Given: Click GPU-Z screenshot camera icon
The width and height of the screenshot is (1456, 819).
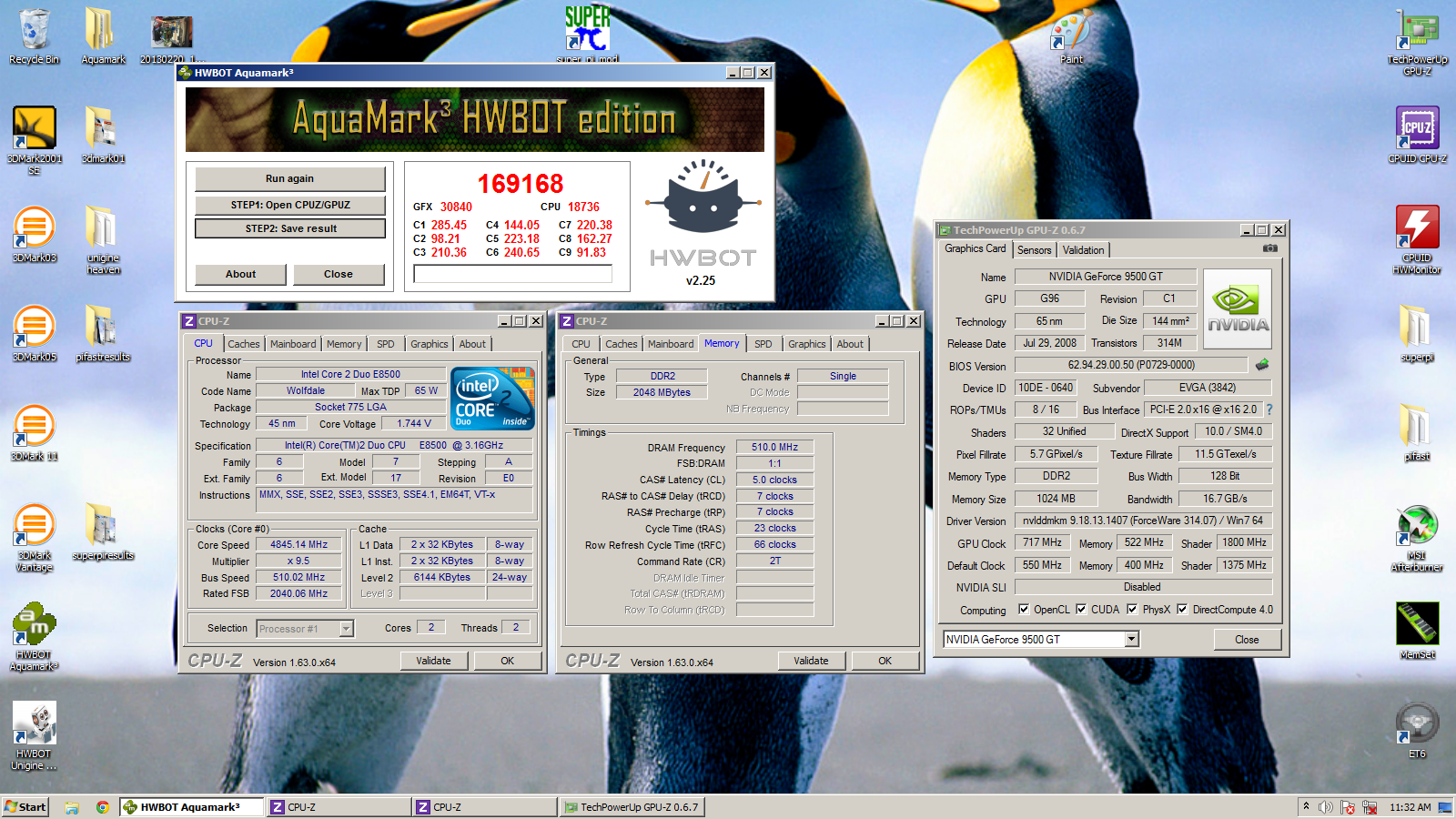Looking at the screenshot, I should point(1270,248).
